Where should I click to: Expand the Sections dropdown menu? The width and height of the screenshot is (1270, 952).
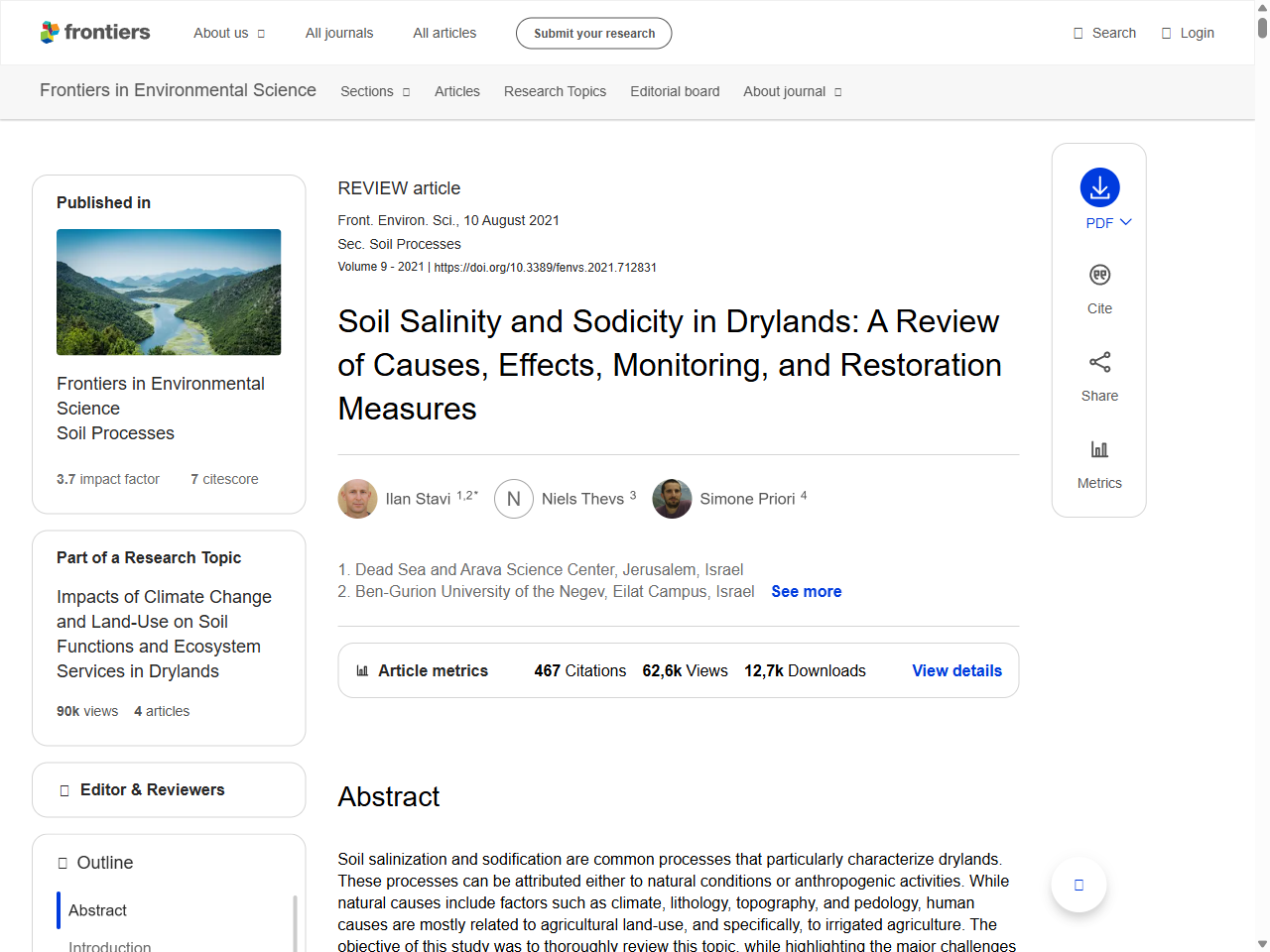point(375,91)
